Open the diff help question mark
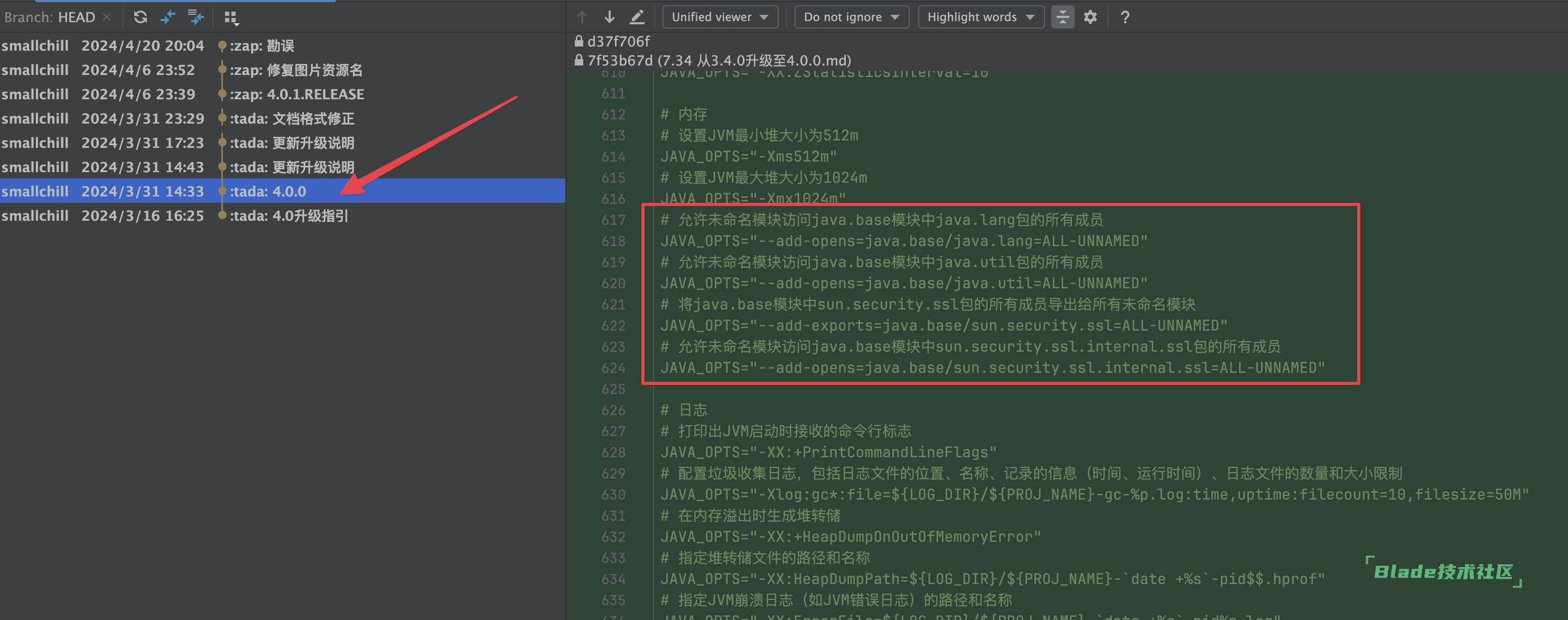The width and height of the screenshot is (1568, 620). tap(1125, 17)
